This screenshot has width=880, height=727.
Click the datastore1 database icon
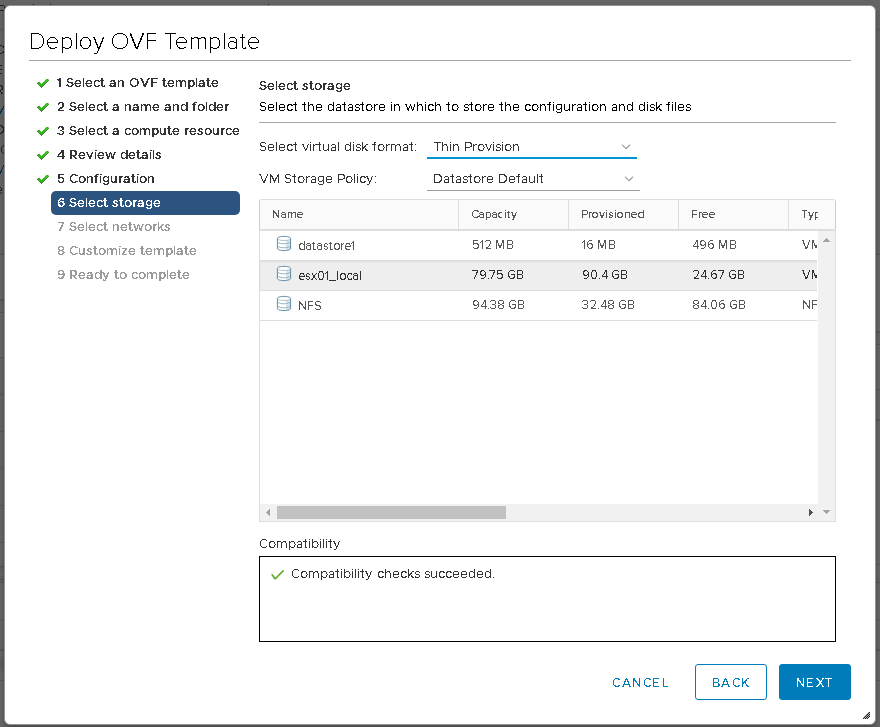283,244
